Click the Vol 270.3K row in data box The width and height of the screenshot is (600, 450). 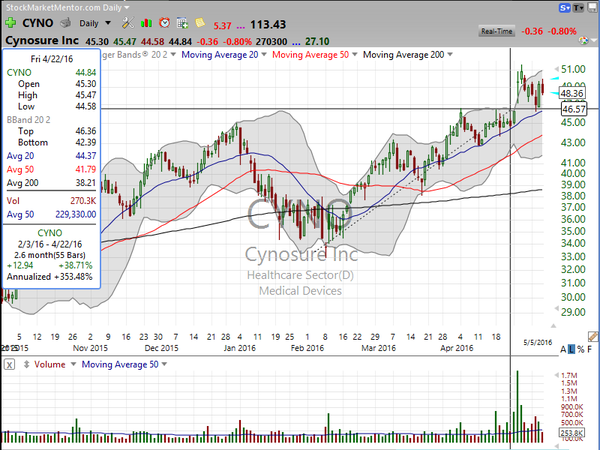[x=51, y=201]
